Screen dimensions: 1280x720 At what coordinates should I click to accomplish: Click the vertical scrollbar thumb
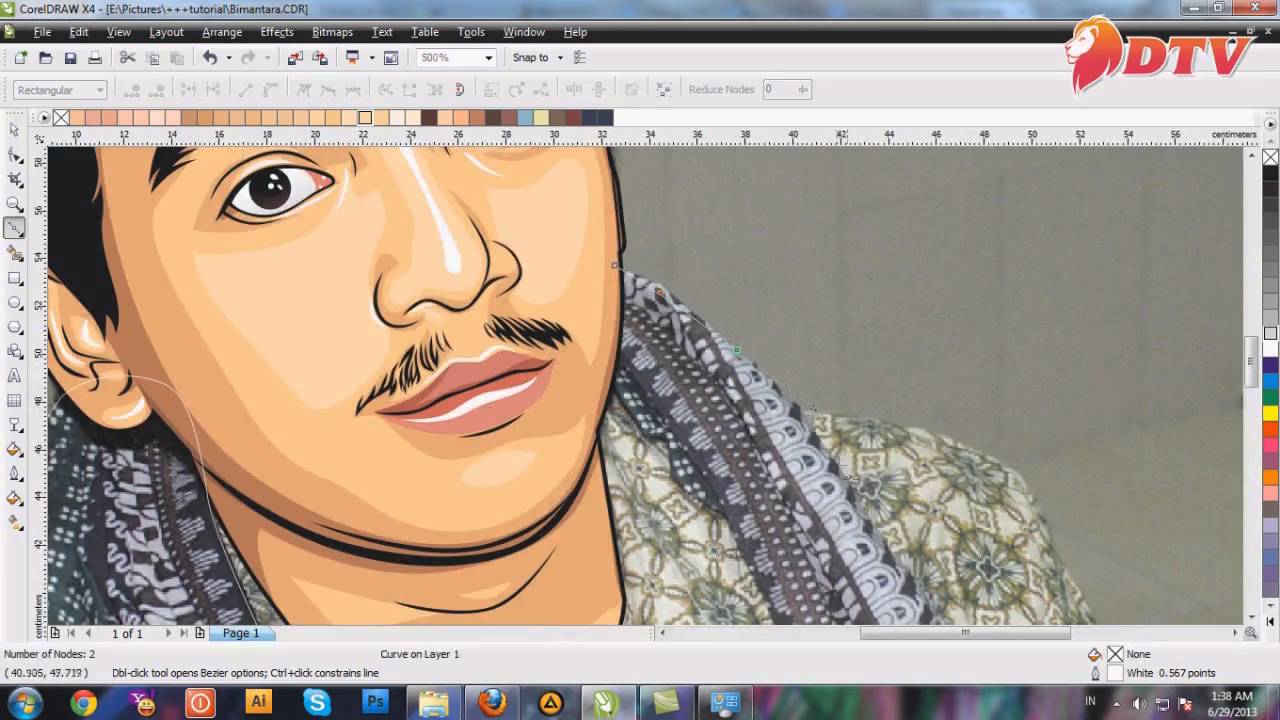[x=1250, y=363]
